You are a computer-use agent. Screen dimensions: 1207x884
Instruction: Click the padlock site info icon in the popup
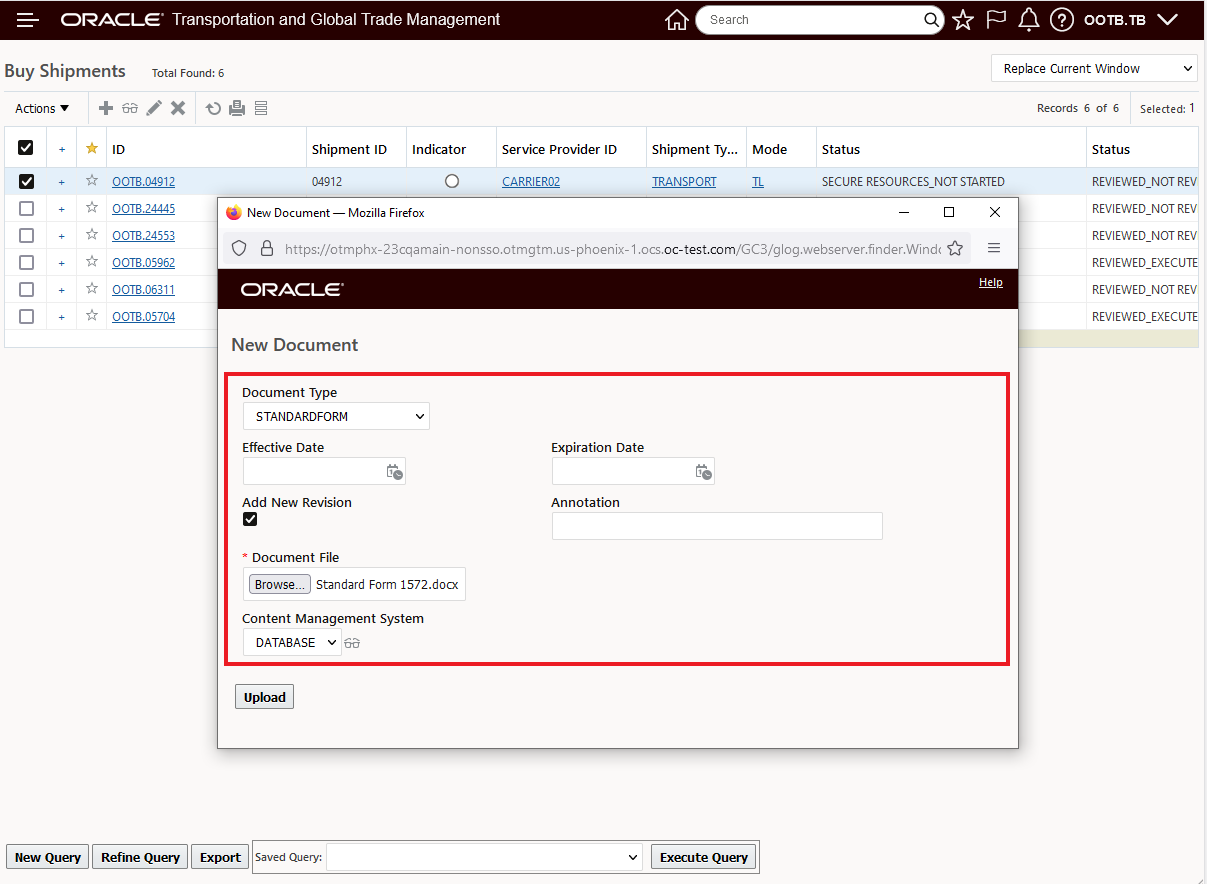tap(266, 248)
